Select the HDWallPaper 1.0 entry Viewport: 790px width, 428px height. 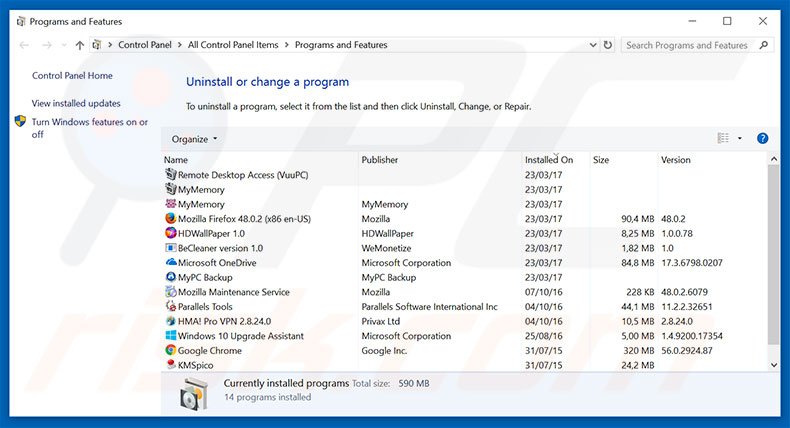click(211, 233)
